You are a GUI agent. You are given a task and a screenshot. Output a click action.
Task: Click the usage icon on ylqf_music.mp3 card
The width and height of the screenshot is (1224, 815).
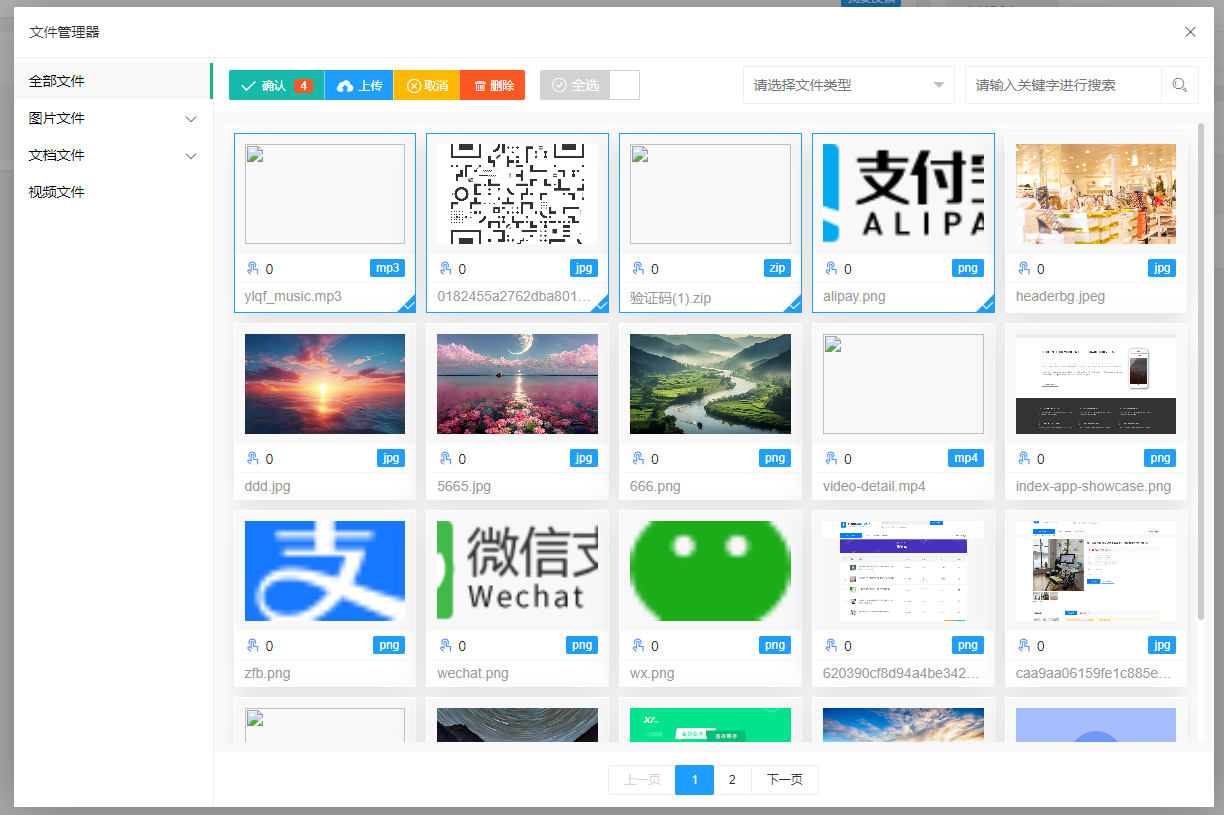click(x=252, y=269)
